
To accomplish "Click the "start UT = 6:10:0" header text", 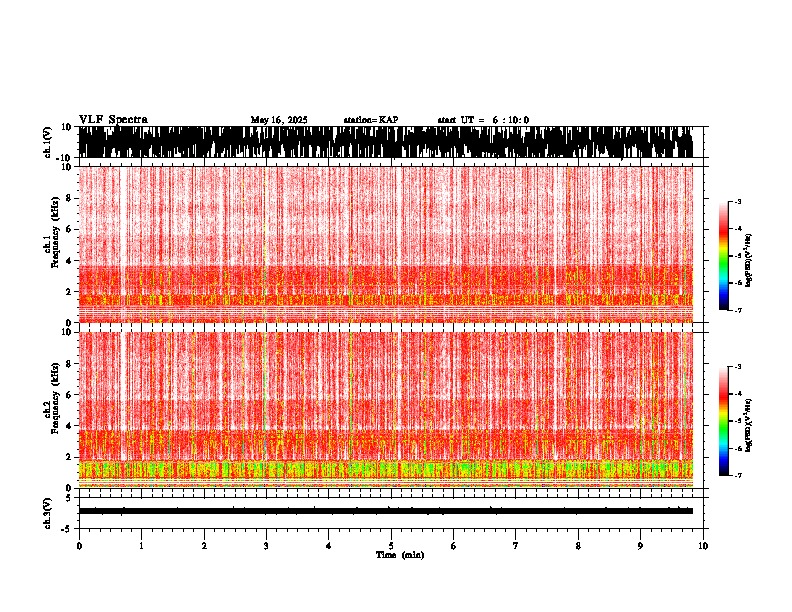I will point(483,120).
